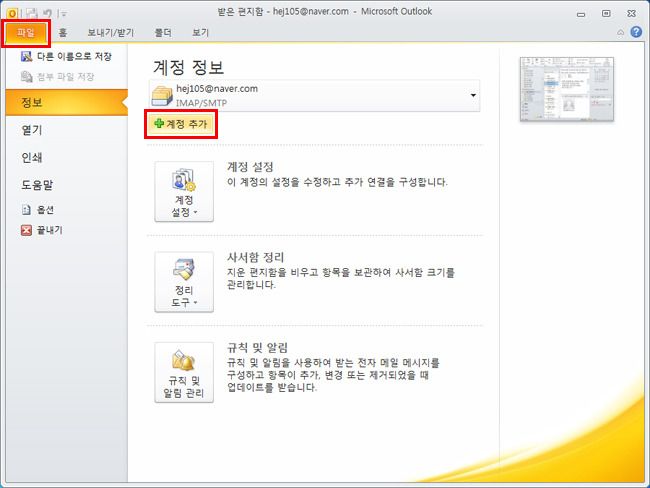650x488 pixels.
Task: Open the 계정 설정 dropdown button
Action: tap(184, 192)
